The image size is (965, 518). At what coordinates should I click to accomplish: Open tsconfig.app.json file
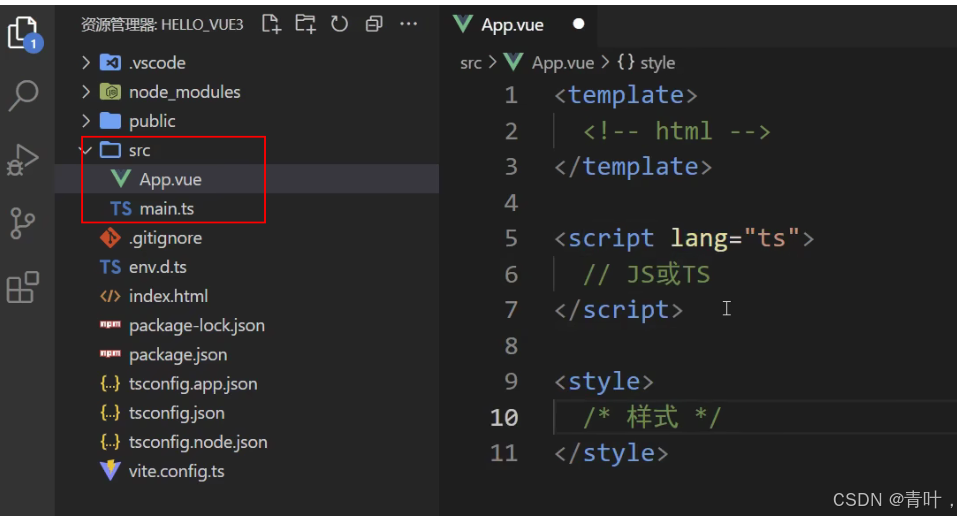click(193, 384)
